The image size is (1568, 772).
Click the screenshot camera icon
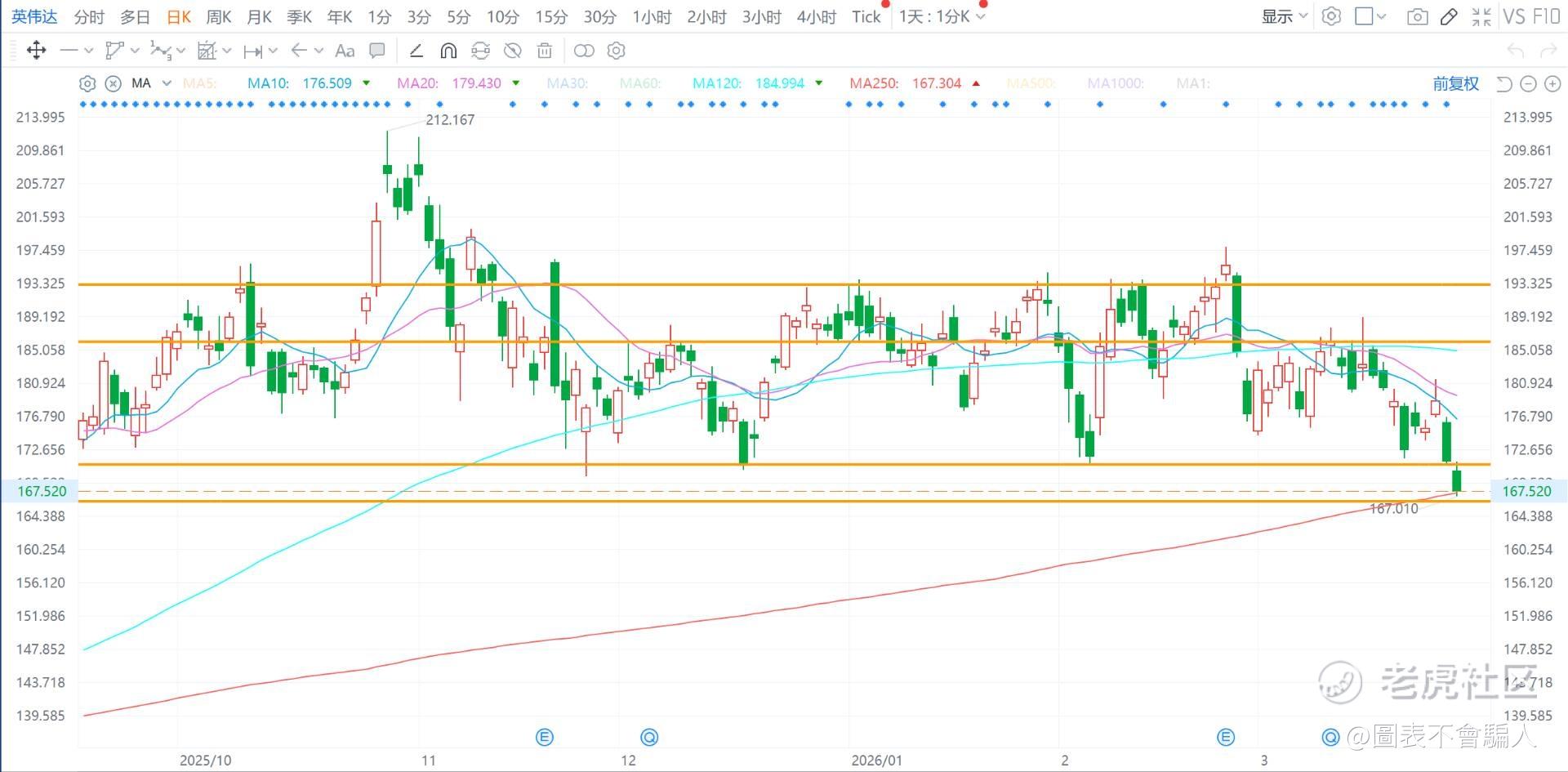pyautogui.click(x=1417, y=16)
